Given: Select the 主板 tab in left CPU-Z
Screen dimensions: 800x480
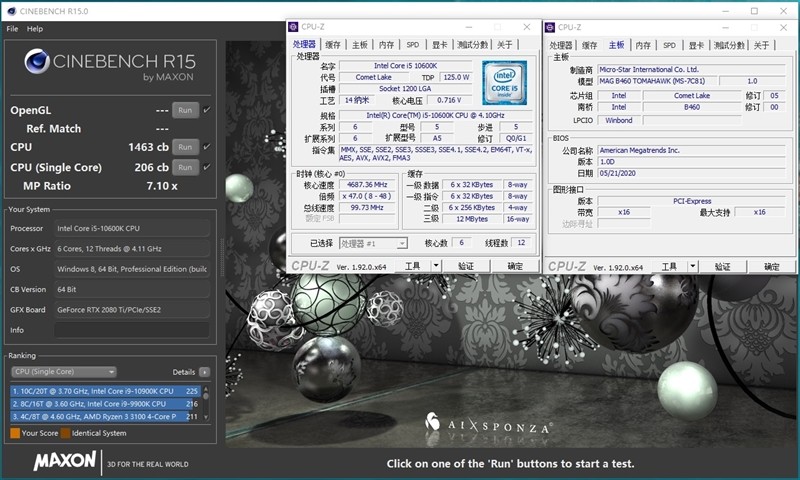Looking at the screenshot, I should coord(359,45).
